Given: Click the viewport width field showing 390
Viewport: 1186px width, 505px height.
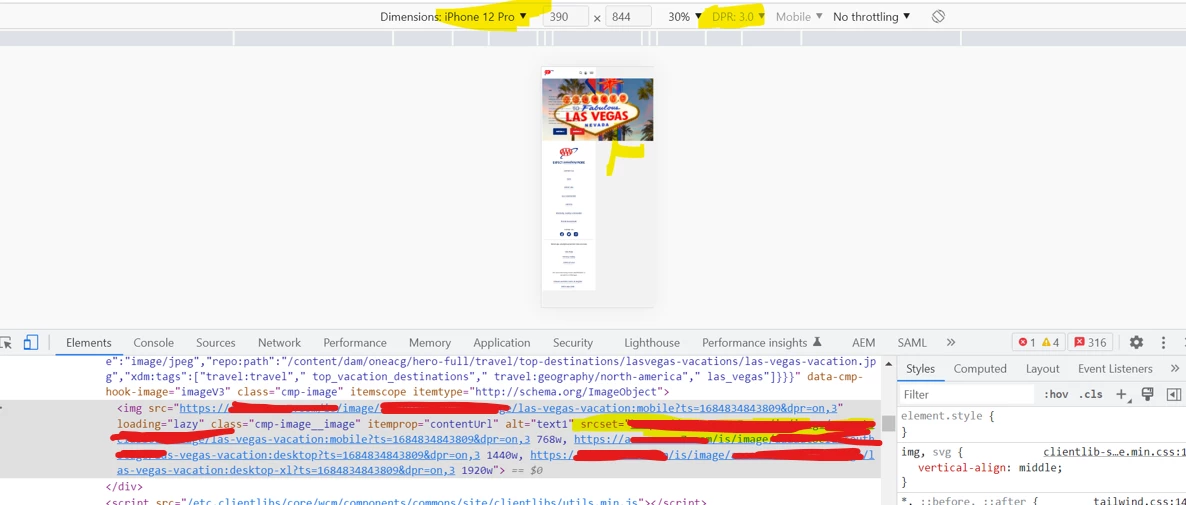Looking at the screenshot, I should [x=566, y=17].
